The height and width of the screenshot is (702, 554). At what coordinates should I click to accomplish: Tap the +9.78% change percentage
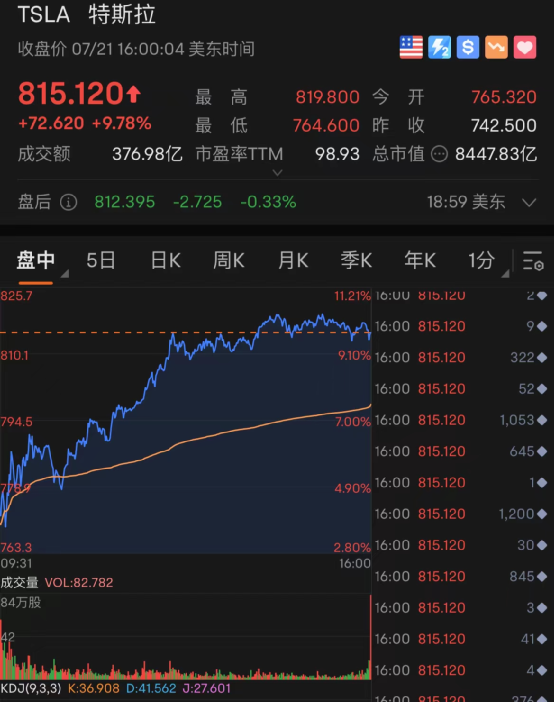tap(121, 123)
